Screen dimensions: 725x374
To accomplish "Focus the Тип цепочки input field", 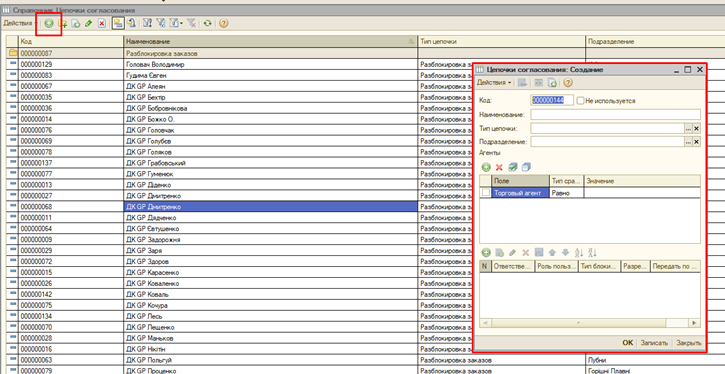I will click(x=607, y=128).
